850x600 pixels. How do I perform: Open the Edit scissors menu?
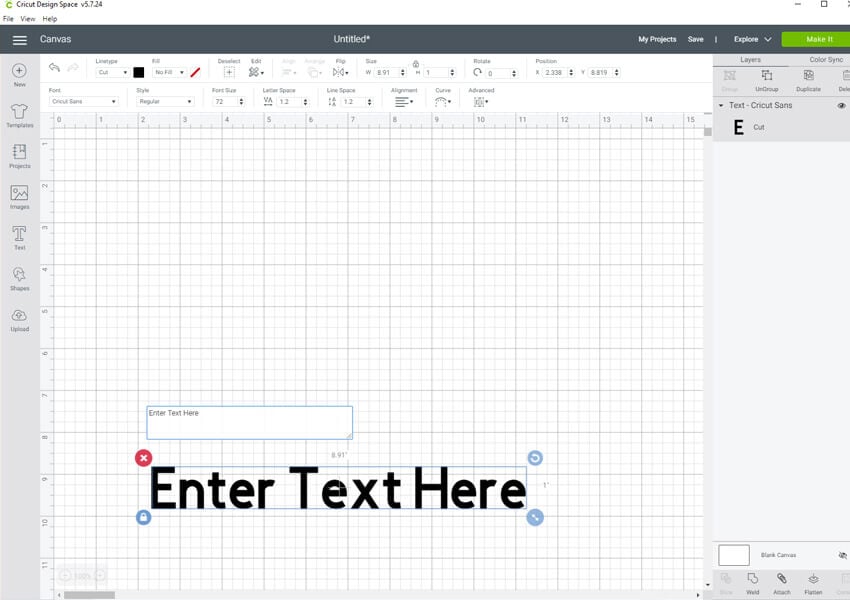click(x=256, y=72)
